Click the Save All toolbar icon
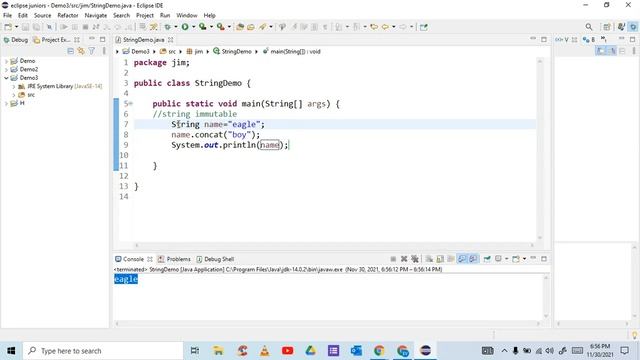Viewport: 640px width, 360px height. (36, 27)
